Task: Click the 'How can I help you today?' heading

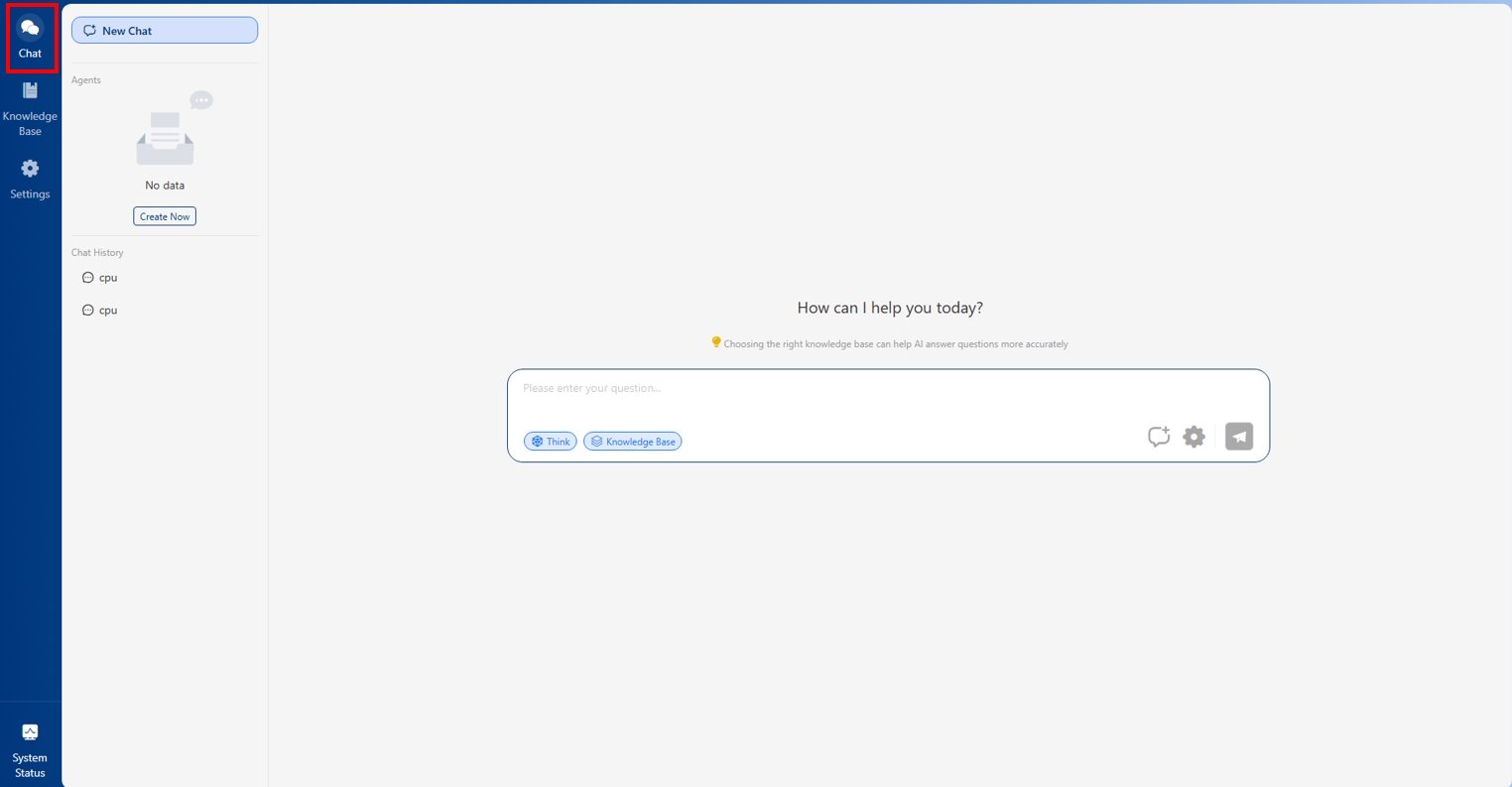Action: click(890, 308)
